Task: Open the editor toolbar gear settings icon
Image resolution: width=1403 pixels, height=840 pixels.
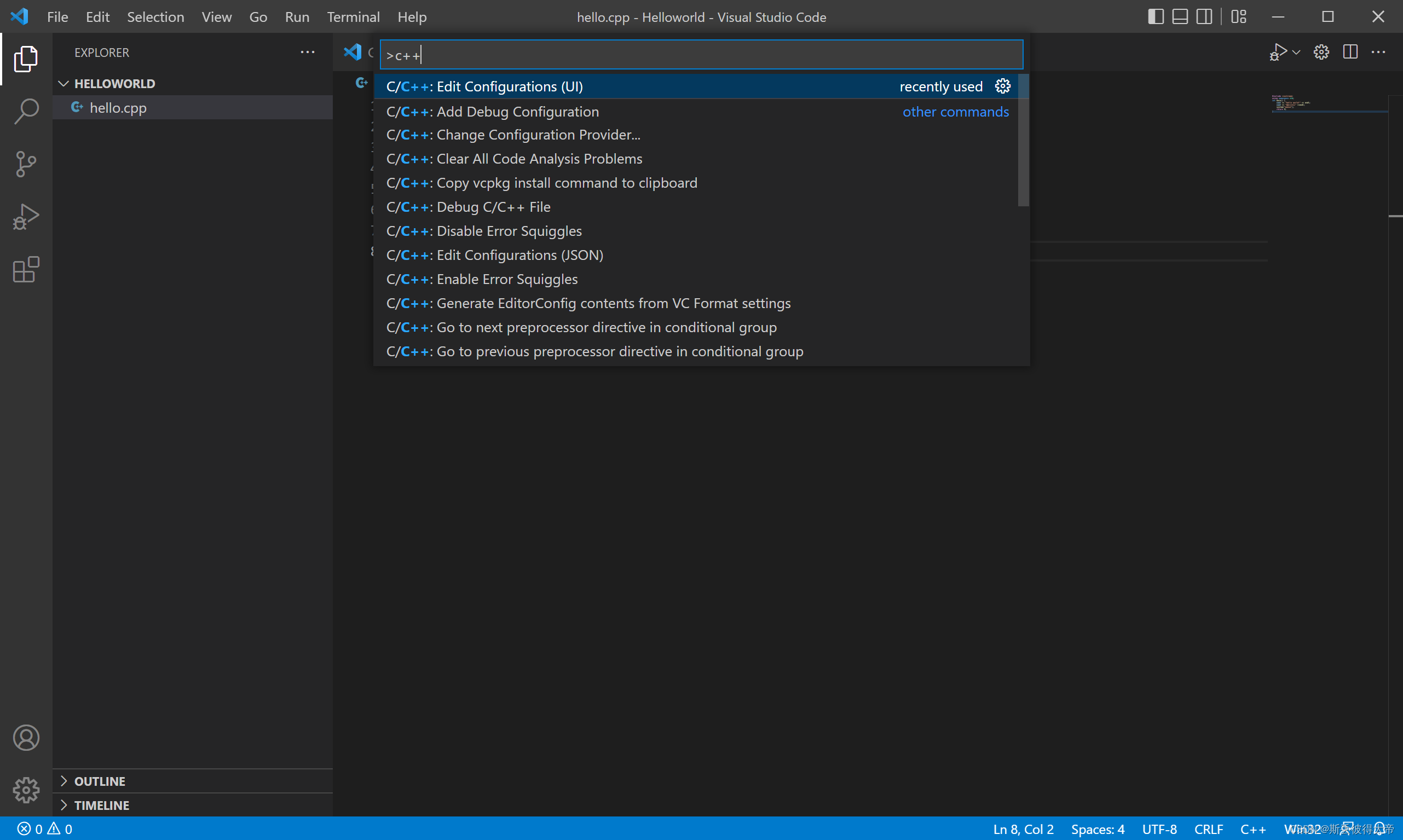Action: [x=1321, y=52]
